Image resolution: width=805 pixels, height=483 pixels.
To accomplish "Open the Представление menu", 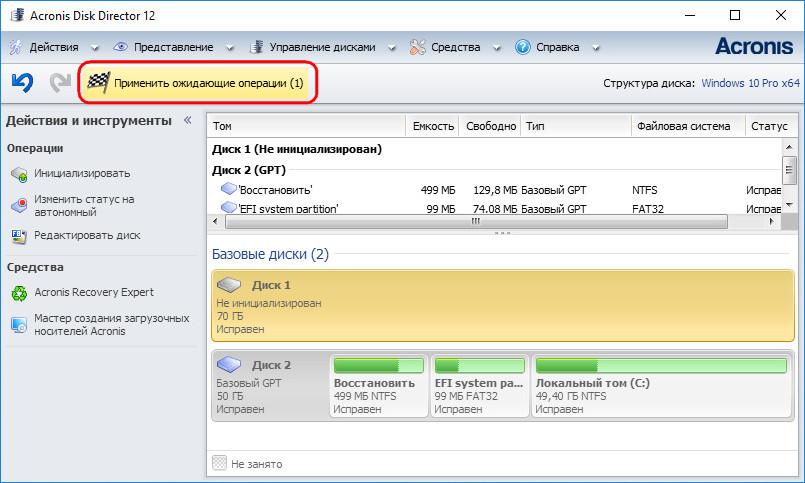I will click(x=174, y=47).
